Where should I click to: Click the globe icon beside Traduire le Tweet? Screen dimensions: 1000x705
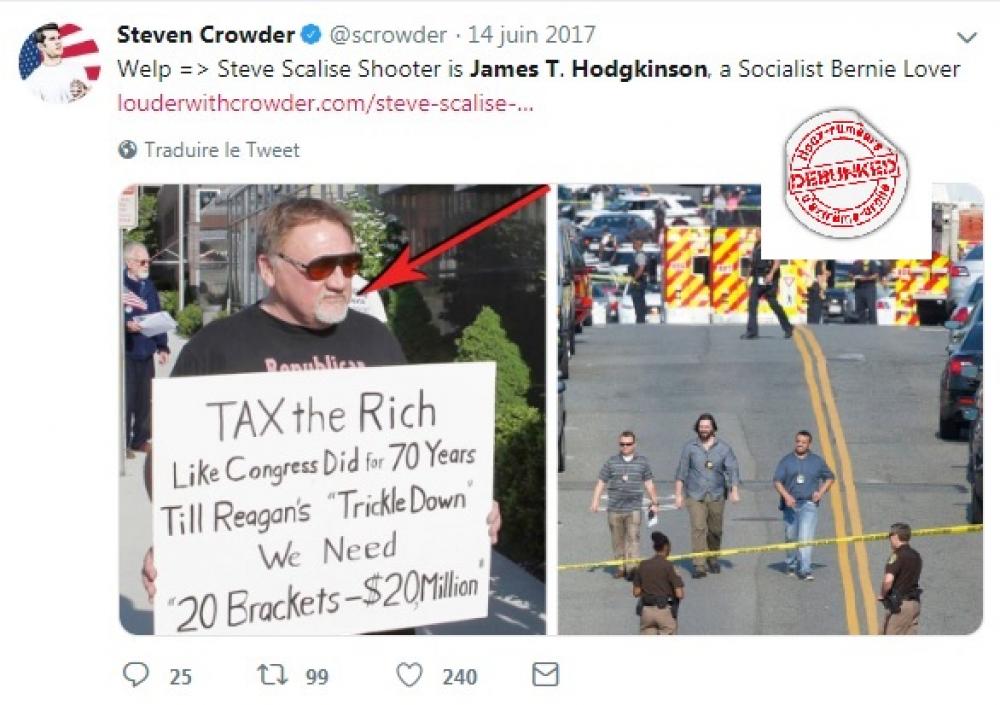click(x=128, y=149)
